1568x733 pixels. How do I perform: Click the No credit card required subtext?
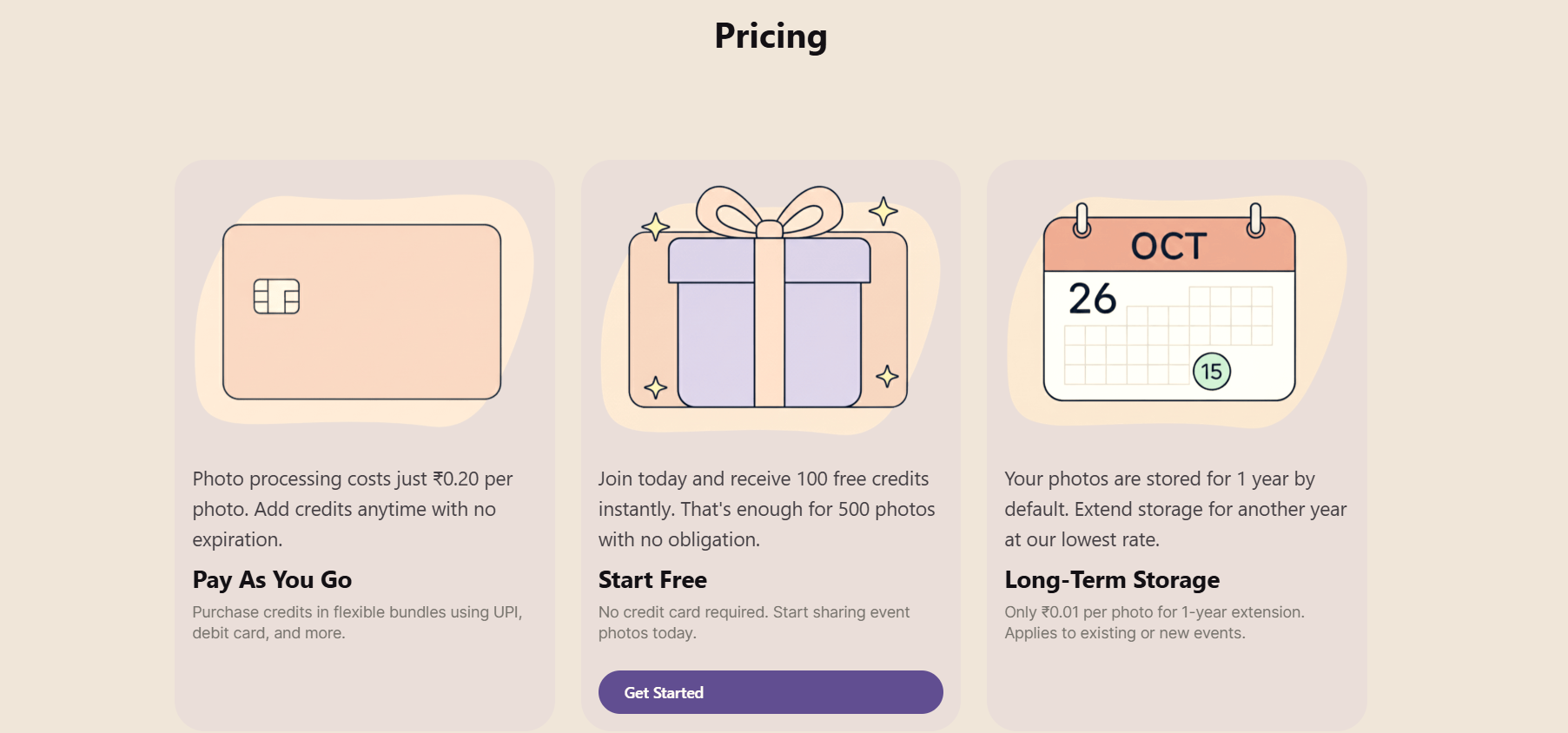(x=753, y=622)
